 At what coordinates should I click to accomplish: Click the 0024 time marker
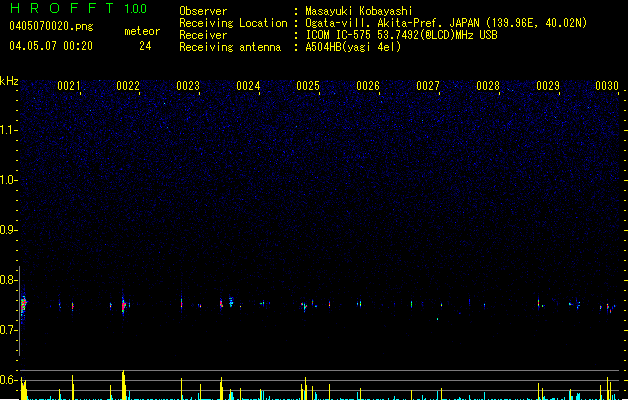pyautogui.click(x=248, y=86)
